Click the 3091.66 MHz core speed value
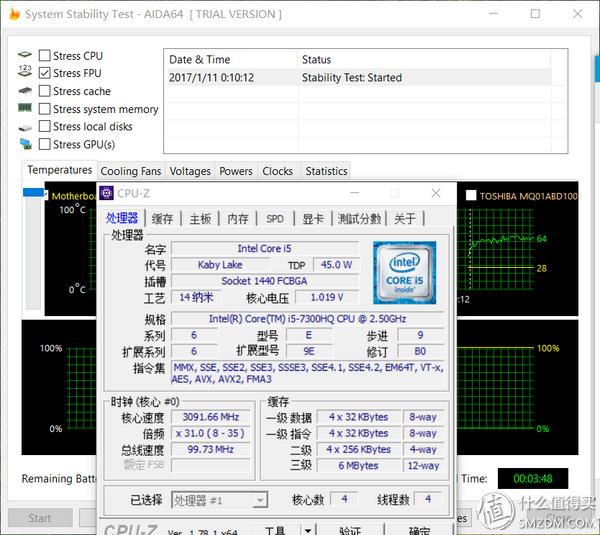The height and width of the screenshot is (535, 600). click(211, 417)
